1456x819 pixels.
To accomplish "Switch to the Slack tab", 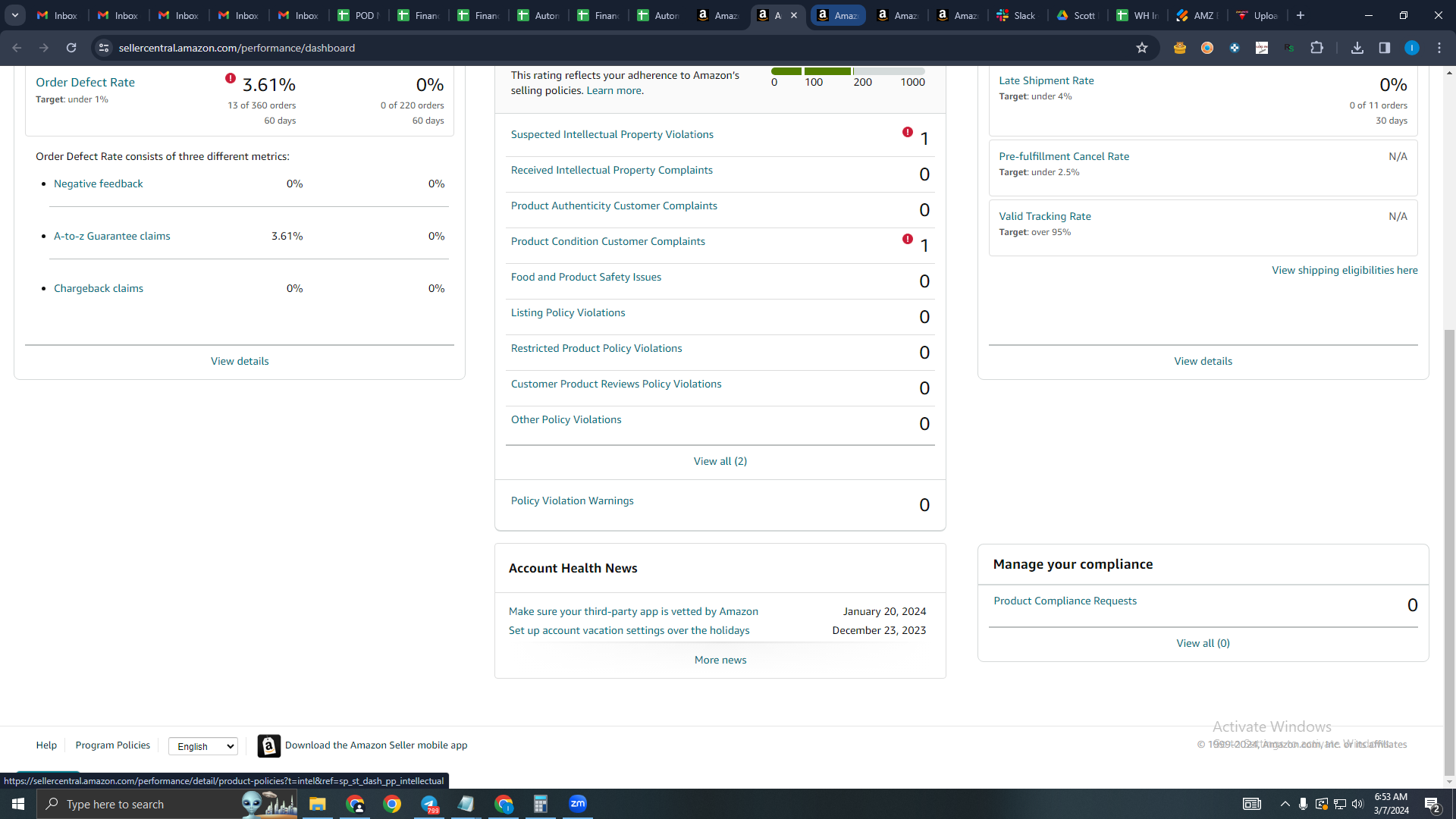I will (x=1018, y=15).
